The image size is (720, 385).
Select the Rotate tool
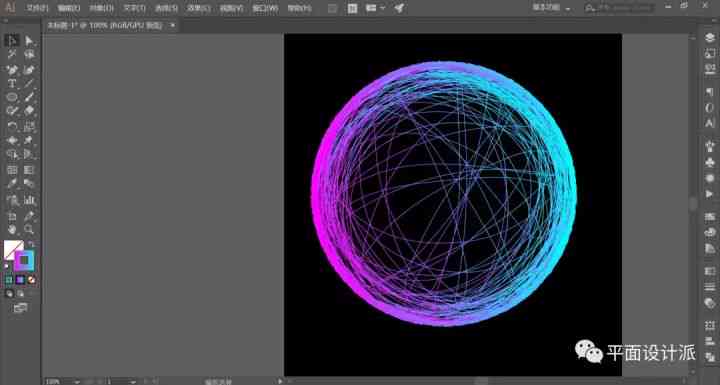click(x=12, y=126)
